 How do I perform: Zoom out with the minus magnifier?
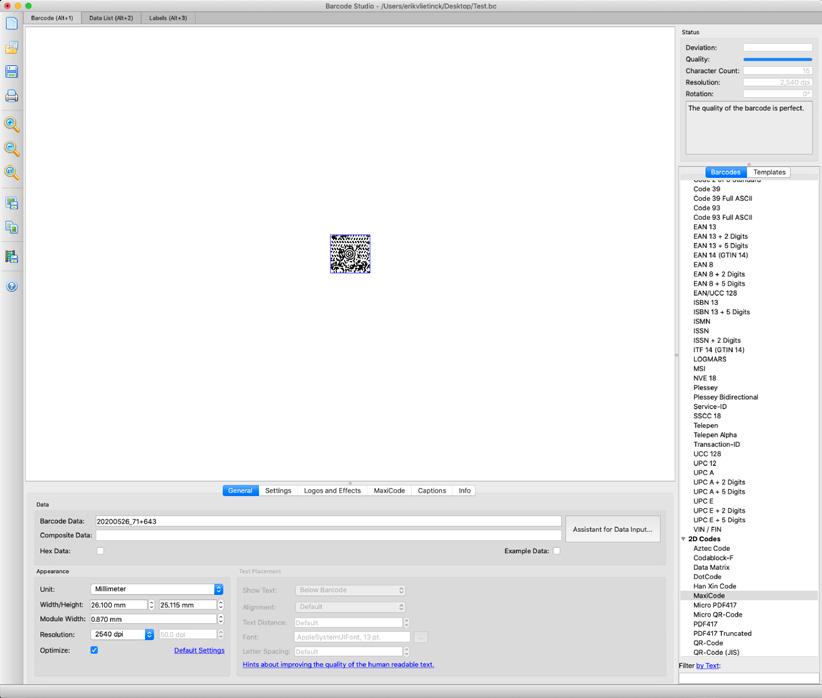tap(12, 149)
